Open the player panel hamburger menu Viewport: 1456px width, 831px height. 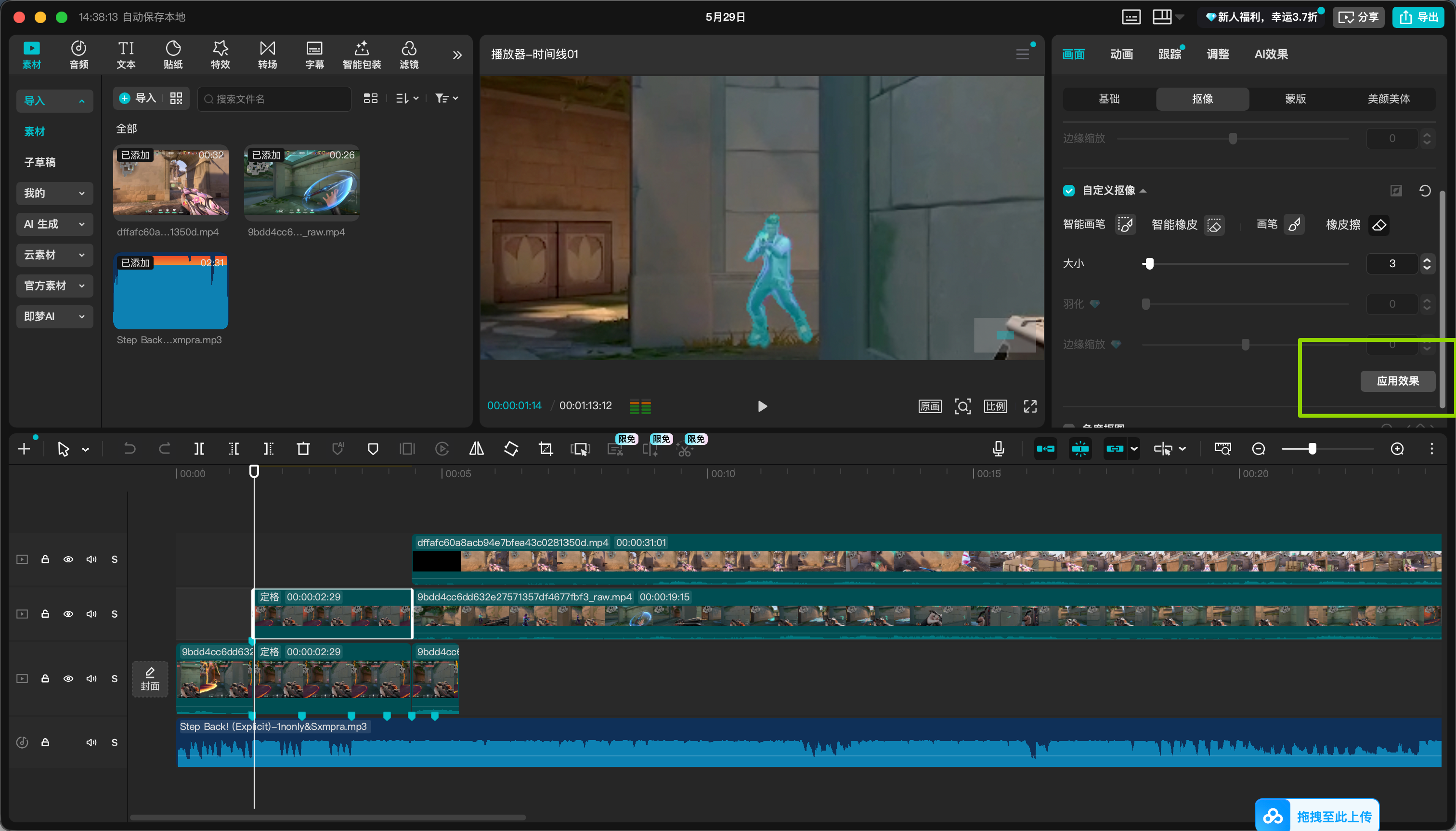tap(1022, 54)
